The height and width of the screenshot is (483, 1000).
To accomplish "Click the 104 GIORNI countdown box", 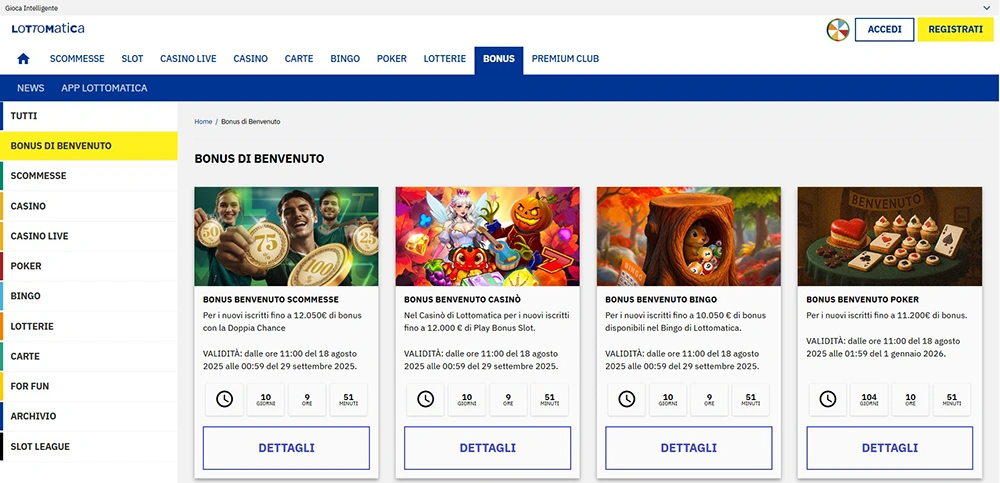I will [869, 399].
